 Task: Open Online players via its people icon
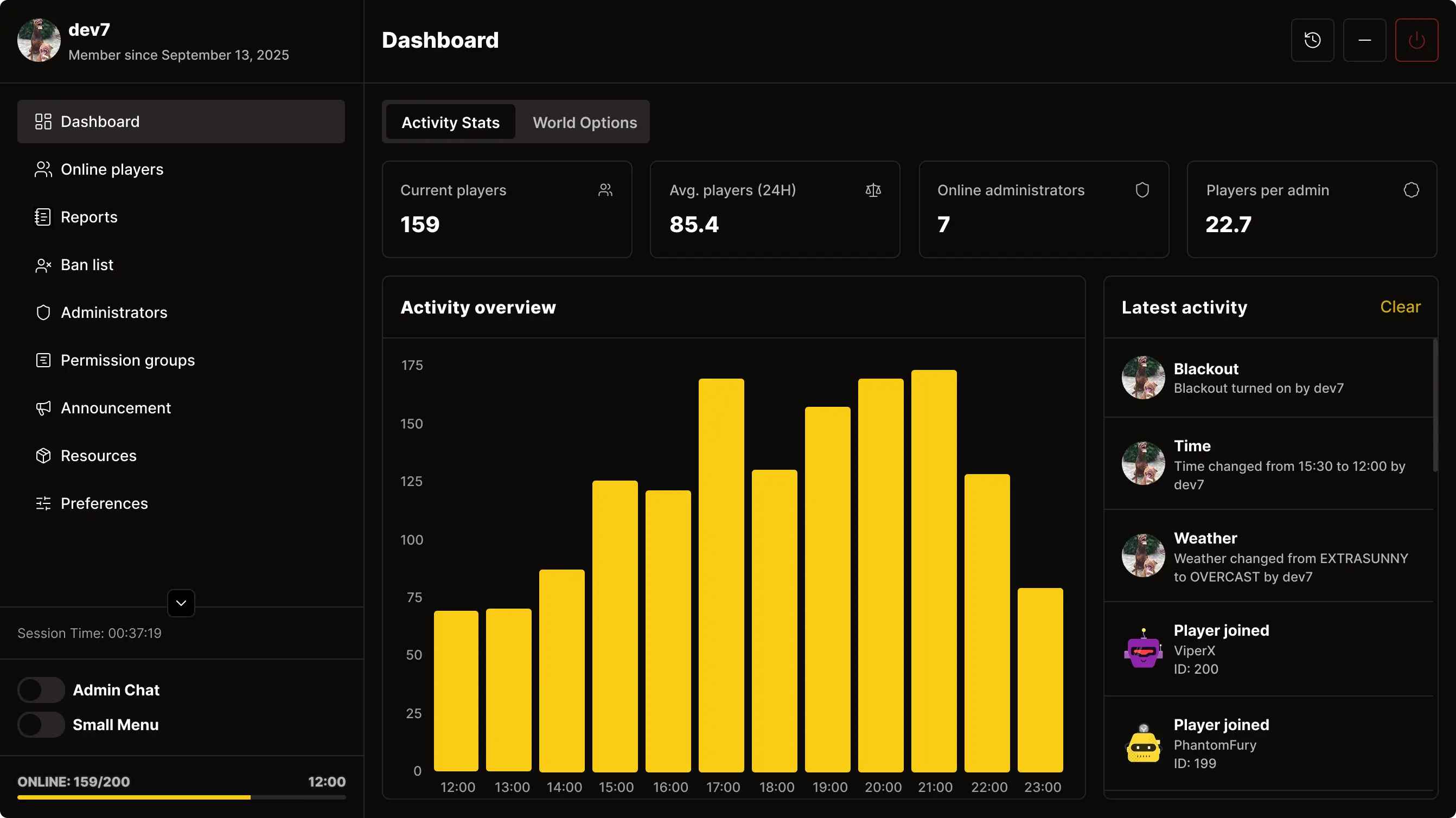(x=43, y=169)
